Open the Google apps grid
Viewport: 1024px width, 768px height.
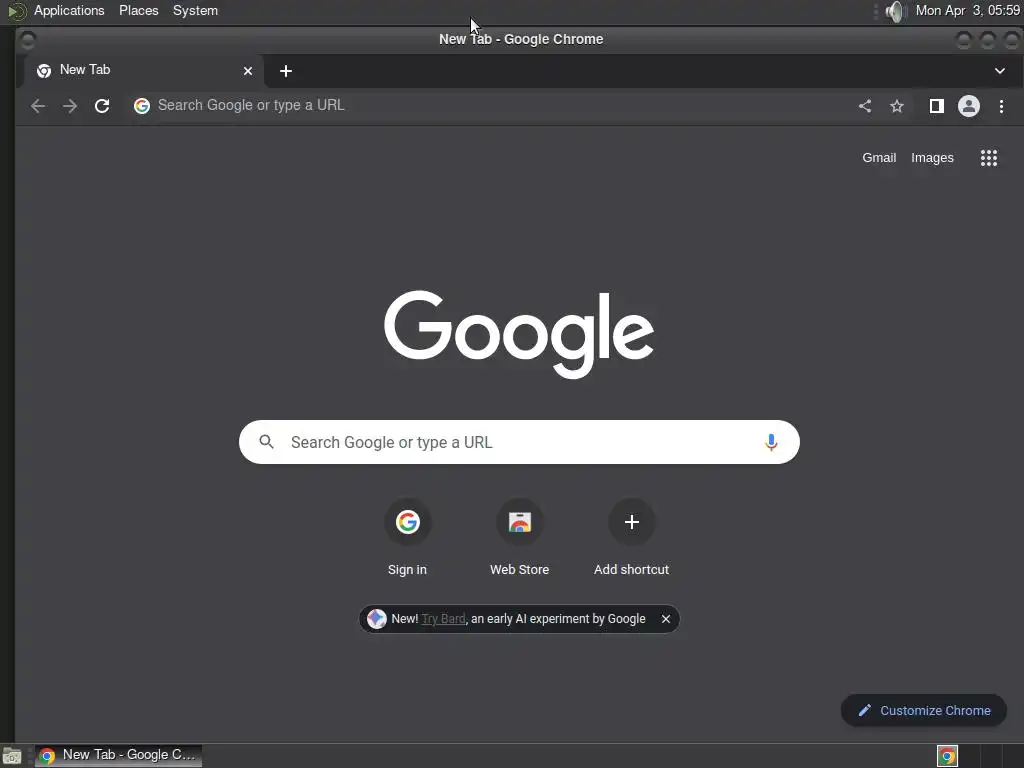tap(989, 158)
